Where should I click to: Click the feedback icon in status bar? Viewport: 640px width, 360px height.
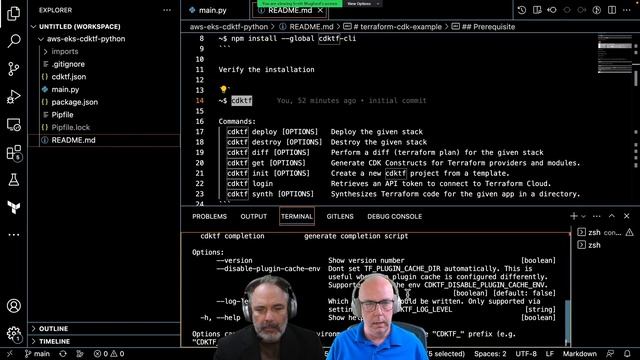(x=610, y=354)
